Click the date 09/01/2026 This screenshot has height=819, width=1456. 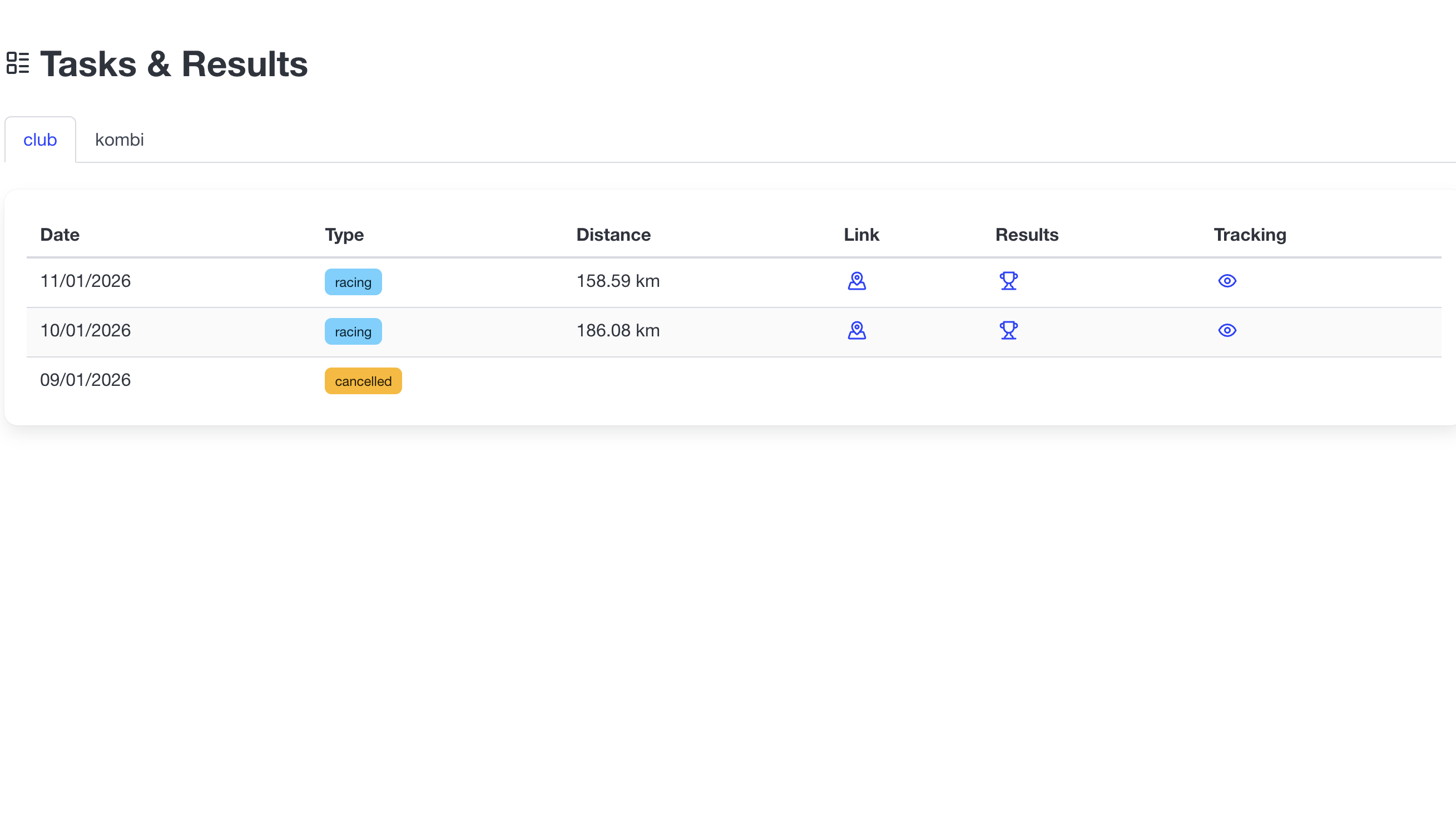(85, 379)
